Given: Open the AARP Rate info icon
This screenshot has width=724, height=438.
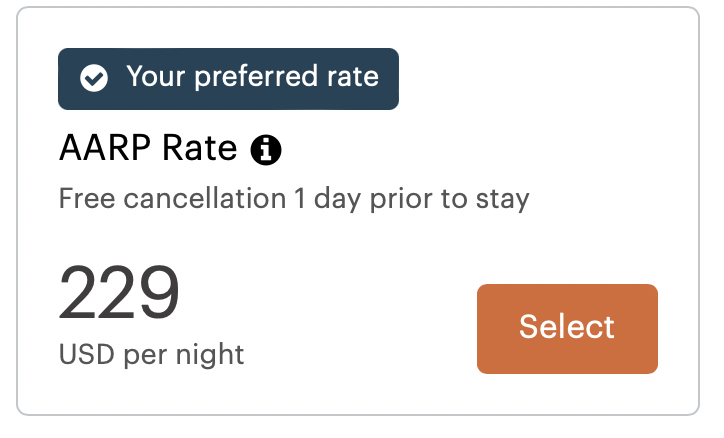Looking at the screenshot, I should [265, 150].
